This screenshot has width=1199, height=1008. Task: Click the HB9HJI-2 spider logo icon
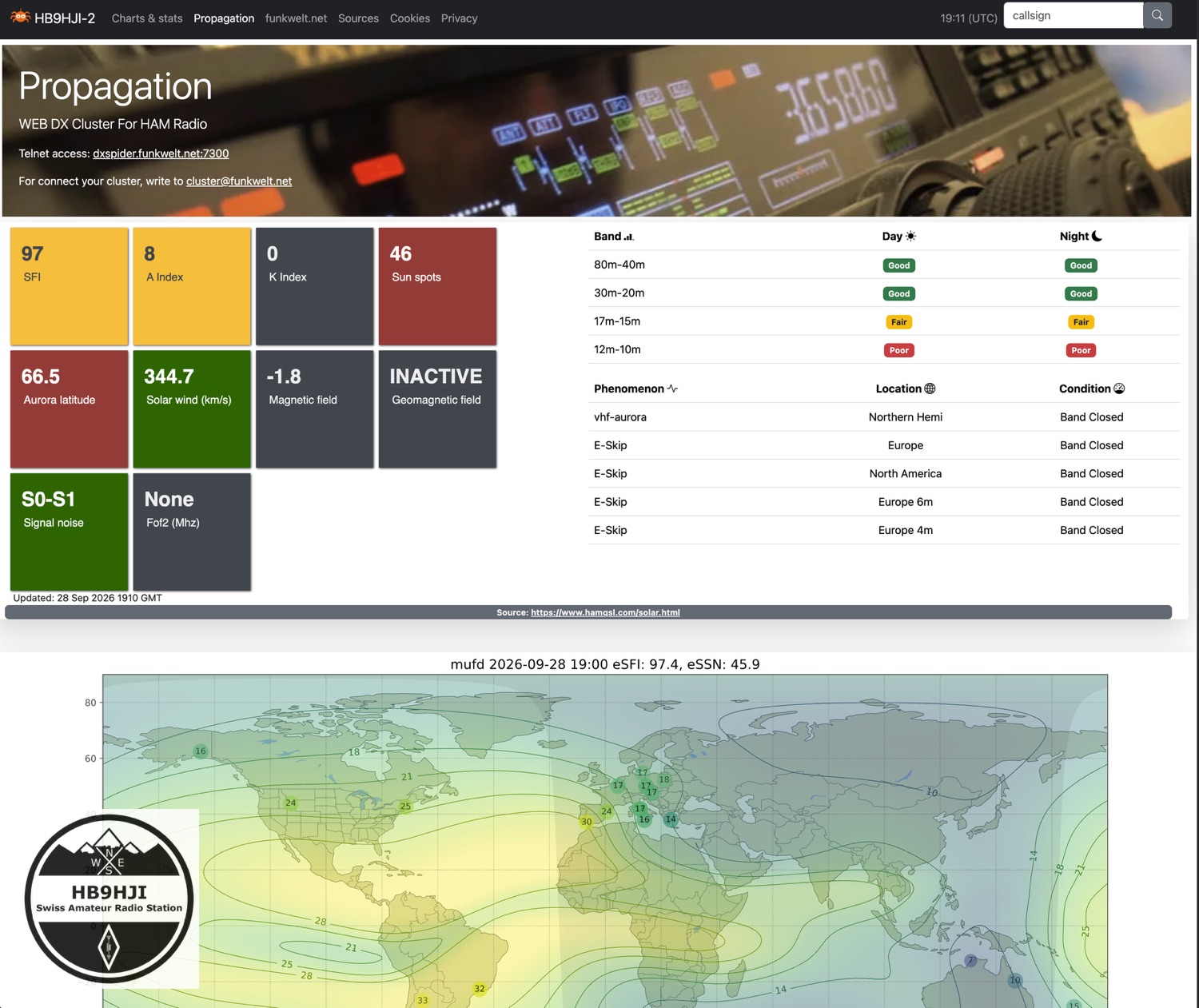20,17
